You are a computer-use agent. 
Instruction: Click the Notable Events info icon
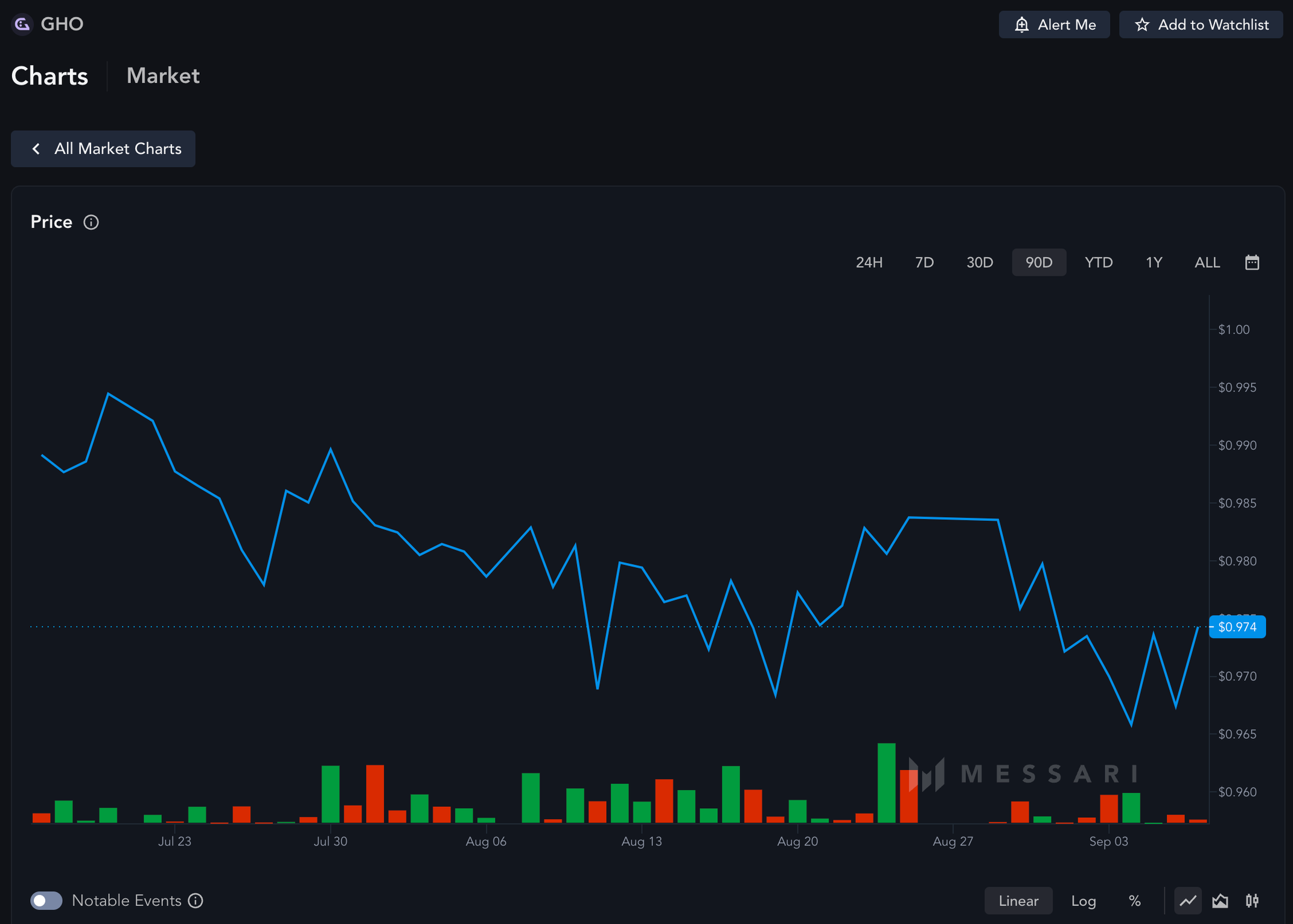[x=196, y=900]
